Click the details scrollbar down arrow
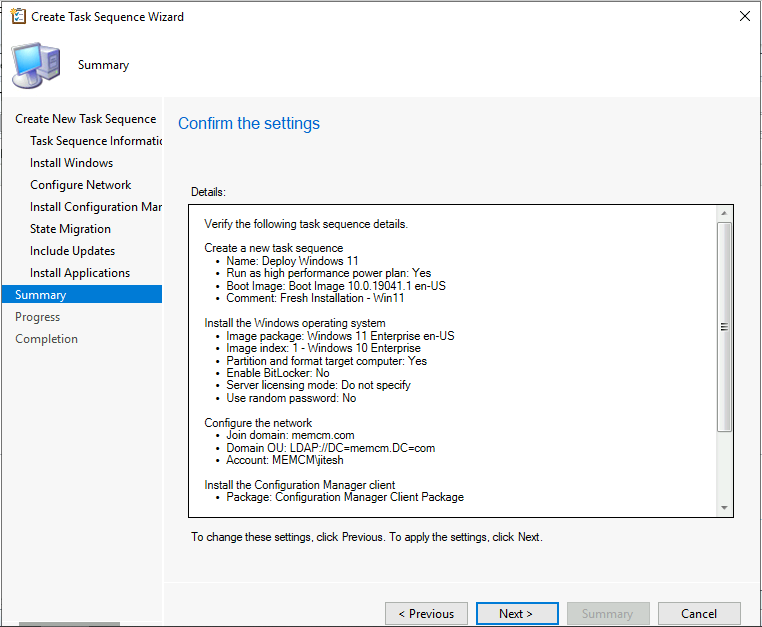762x627 pixels. pos(724,508)
